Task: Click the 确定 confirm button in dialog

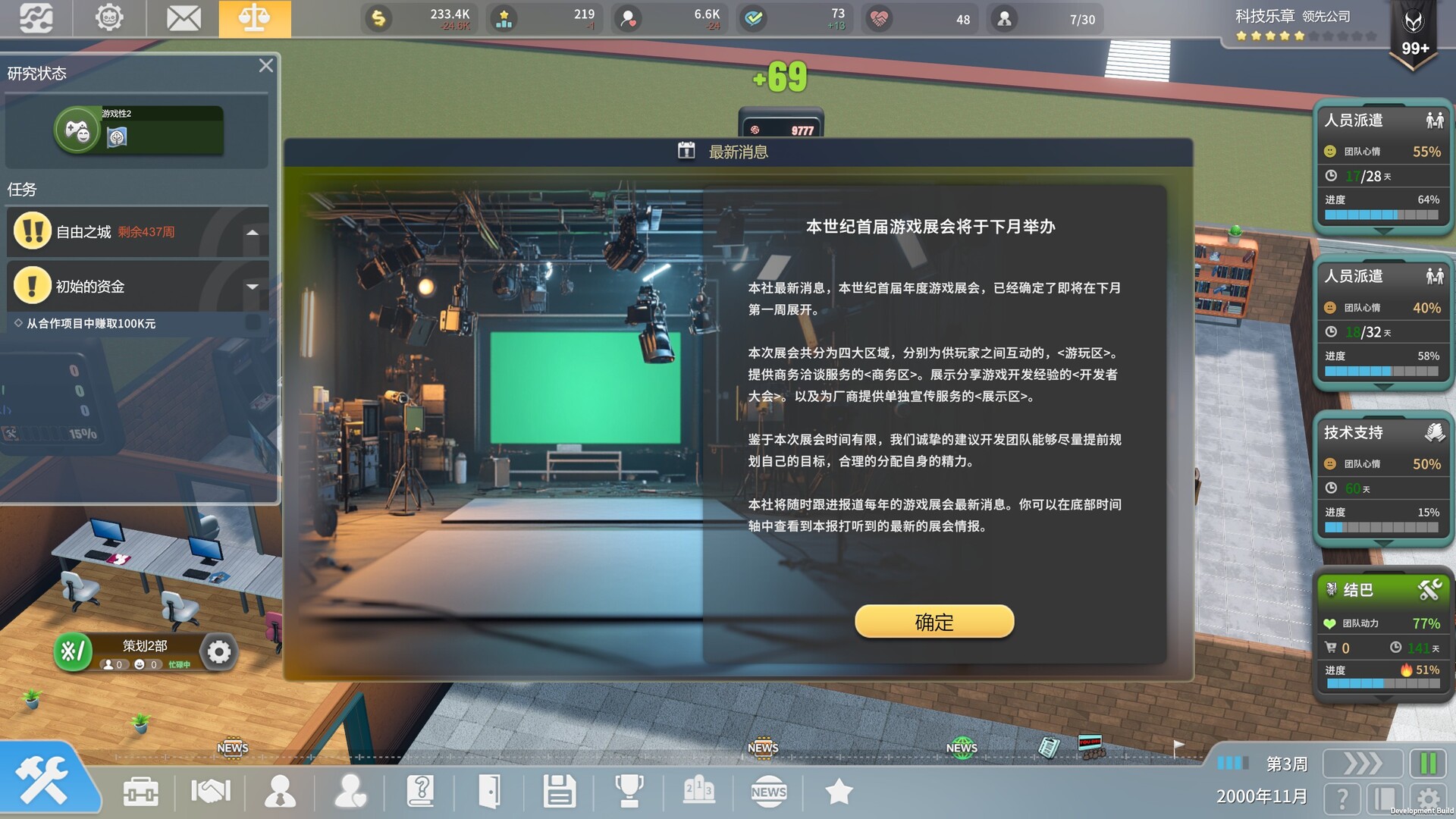Action: [934, 621]
